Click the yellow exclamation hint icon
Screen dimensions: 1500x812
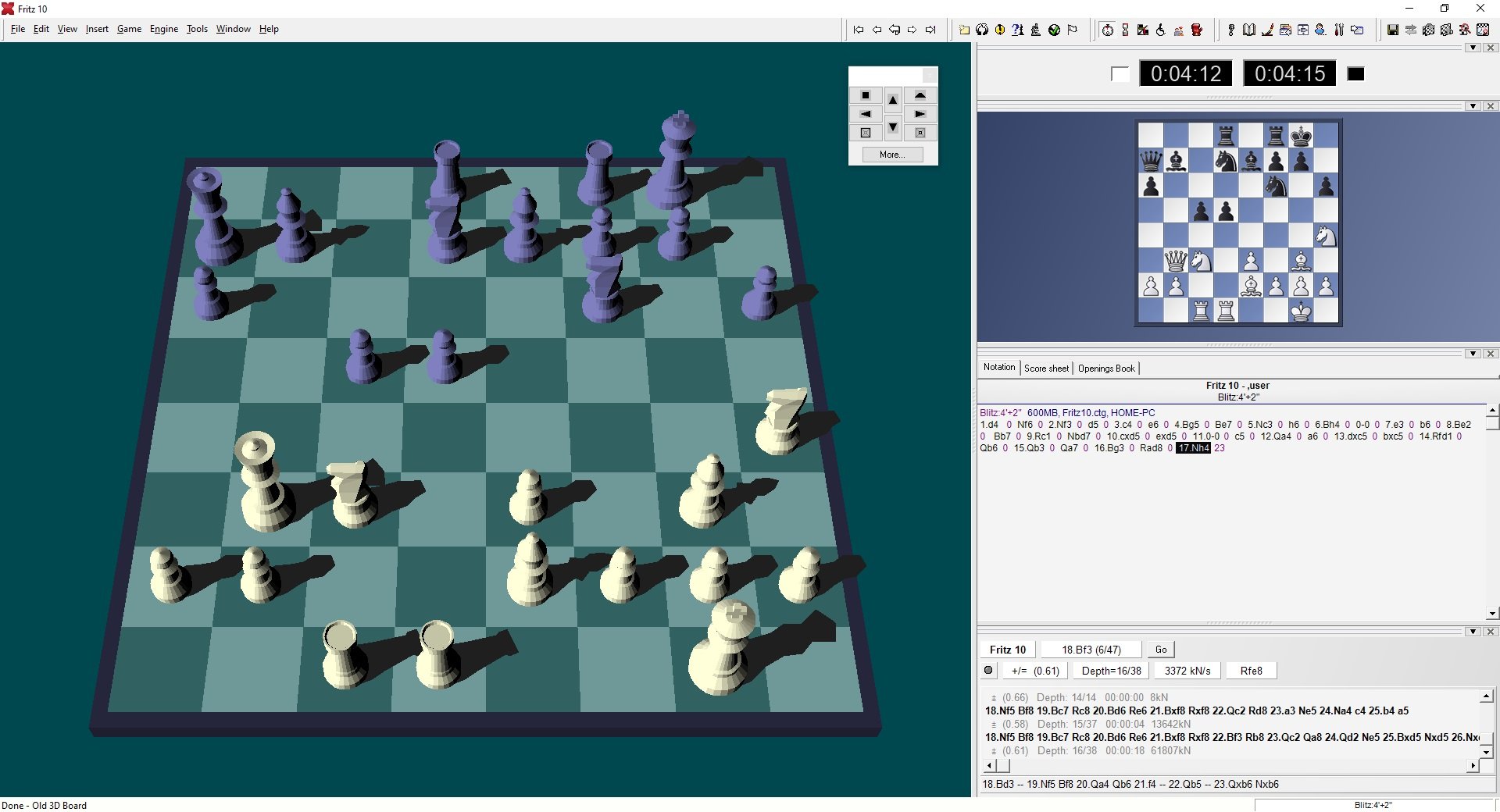tap(1000, 30)
